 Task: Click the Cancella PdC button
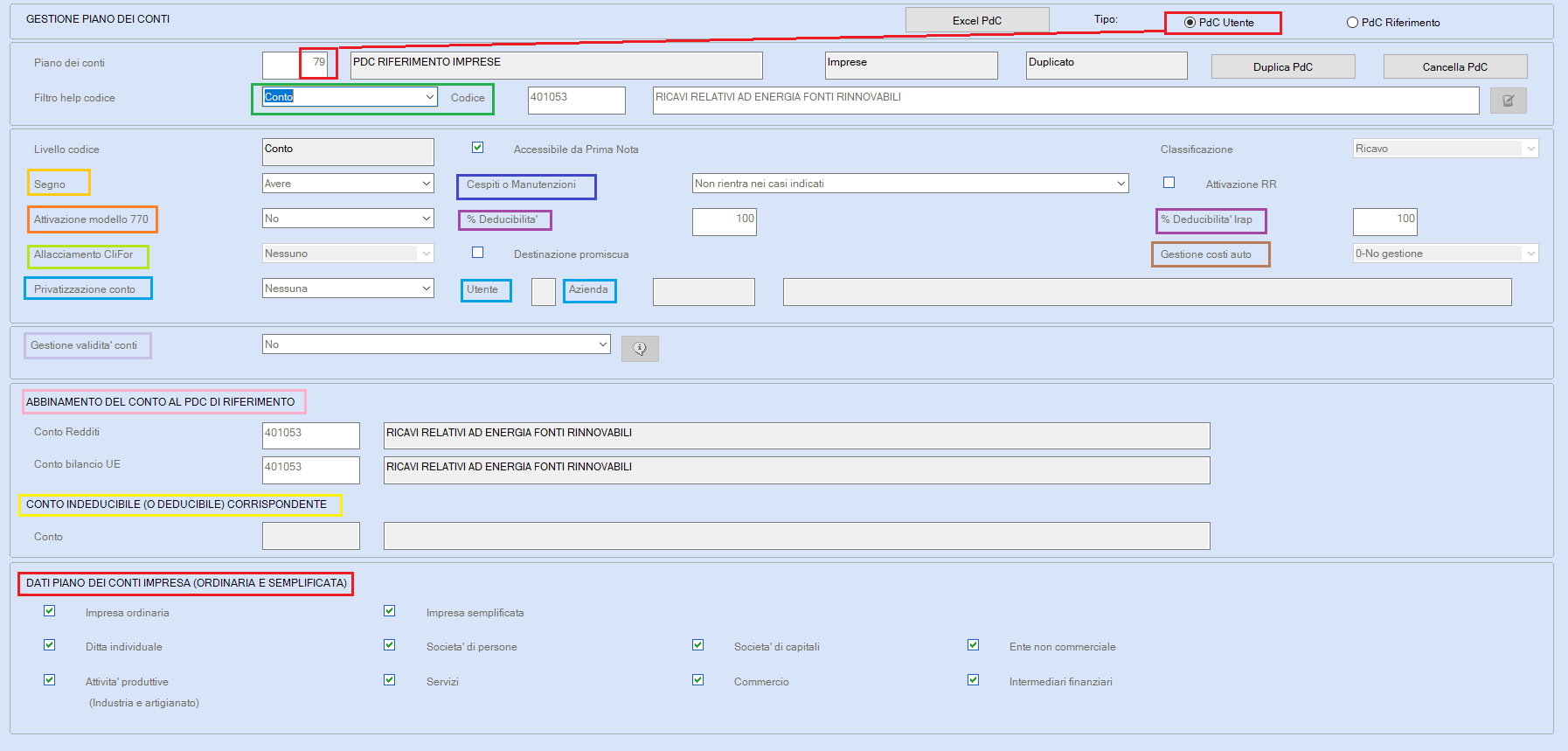[1455, 66]
